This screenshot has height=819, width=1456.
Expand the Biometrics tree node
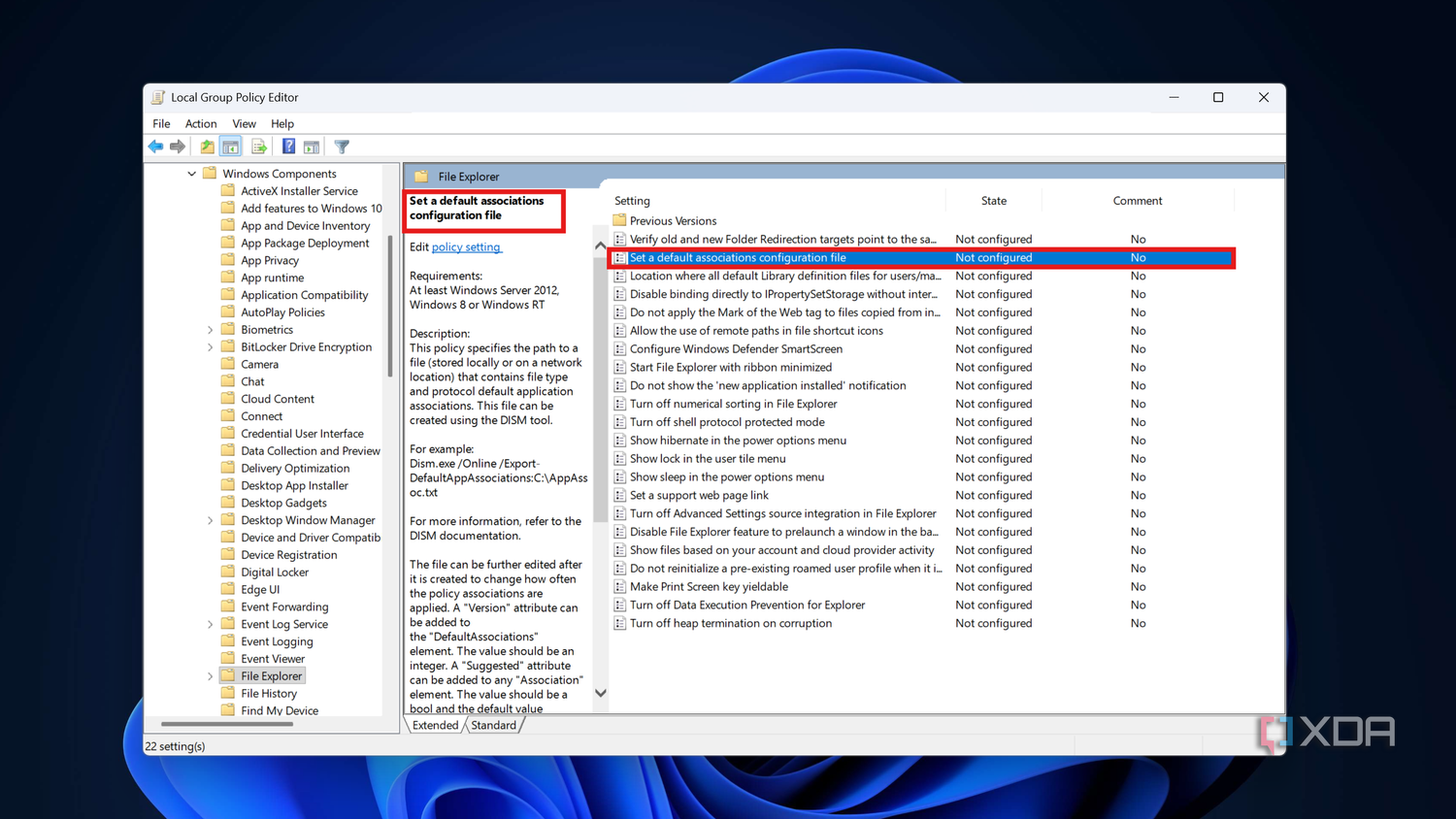click(210, 330)
